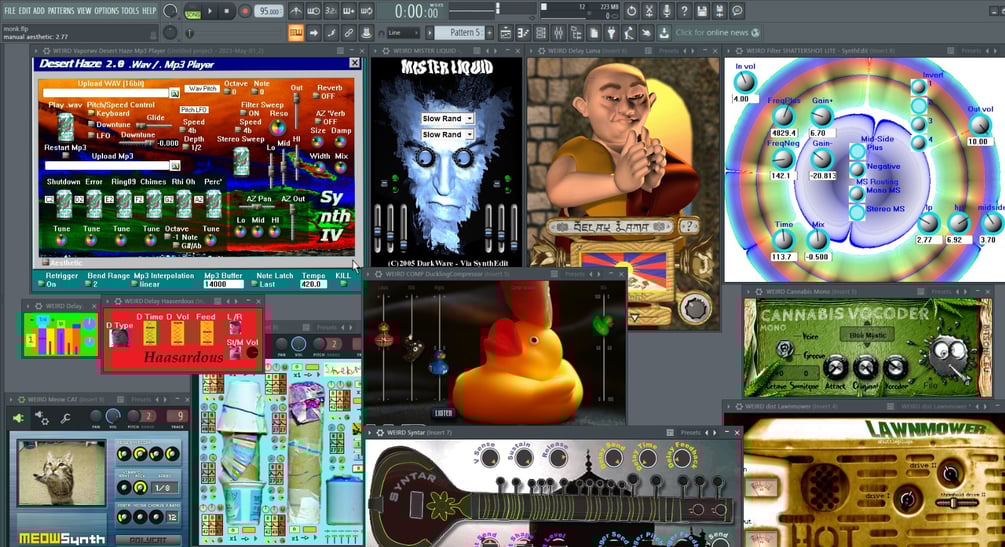Toggle the metronome icon in transport toolbar
Screen dimensions: 1005x547
[x=295, y=12]
